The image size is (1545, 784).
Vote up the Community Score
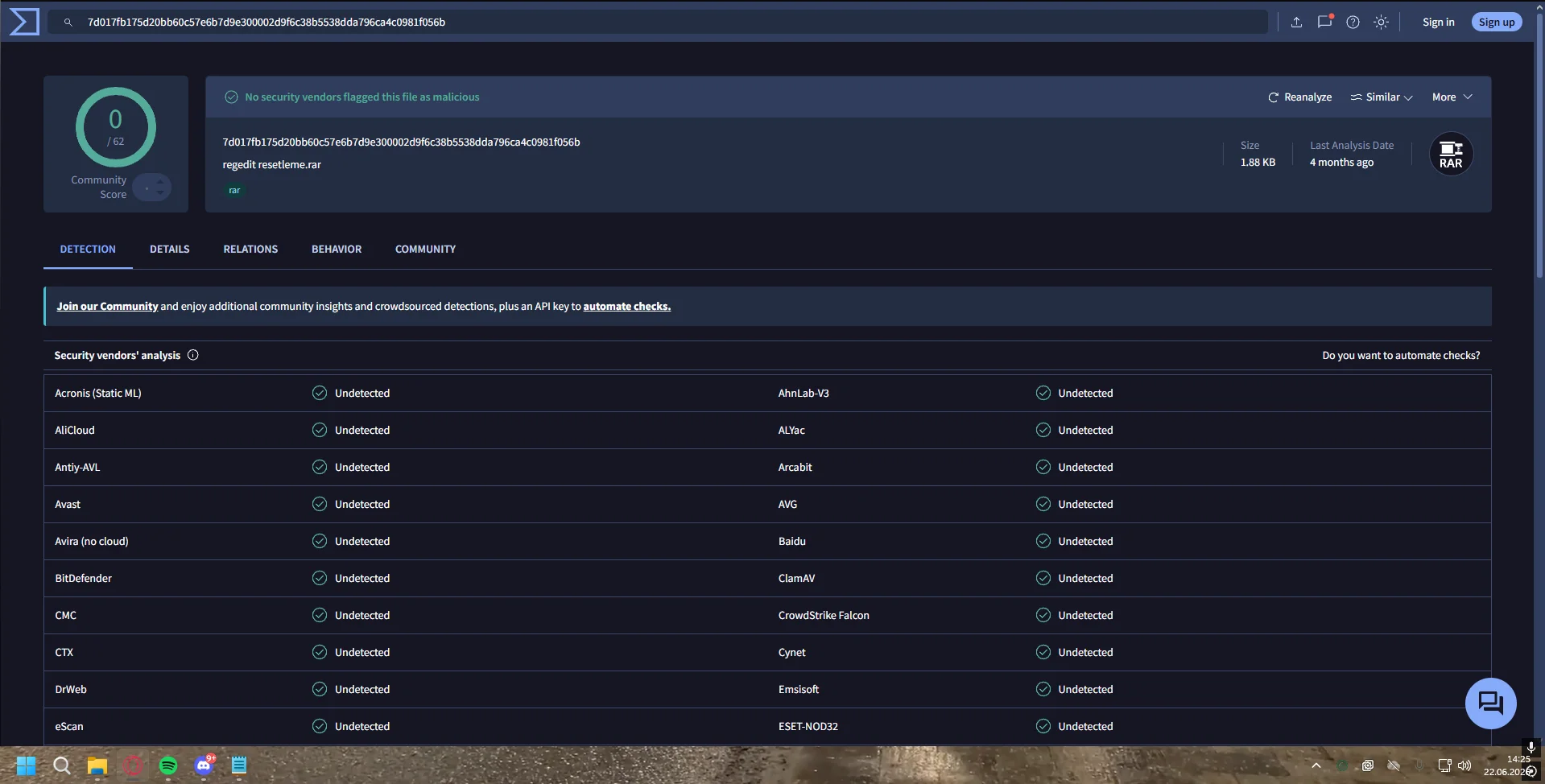tap(160, 181)
